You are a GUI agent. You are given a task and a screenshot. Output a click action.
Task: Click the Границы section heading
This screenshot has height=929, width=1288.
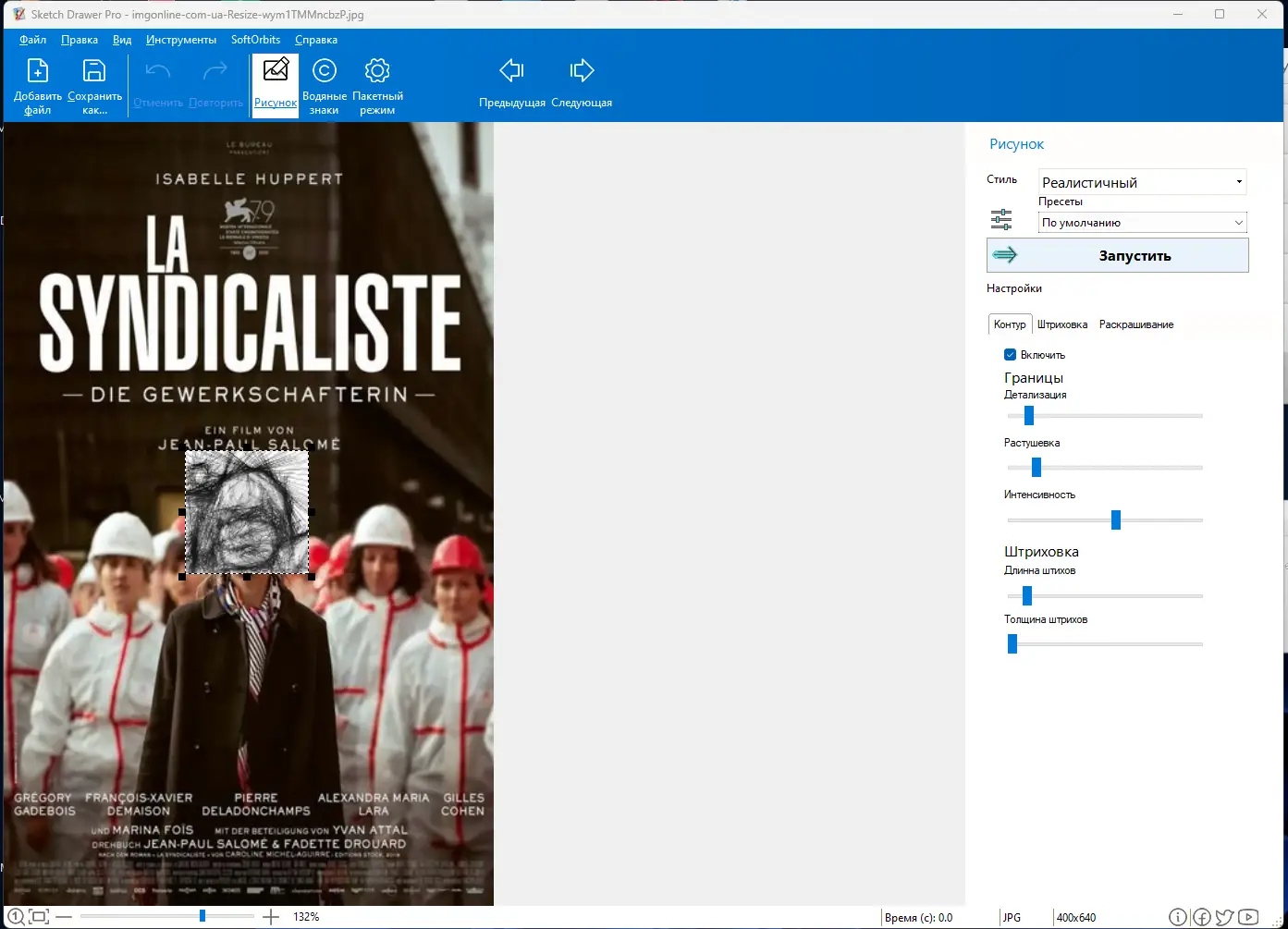click(1034, 378)
